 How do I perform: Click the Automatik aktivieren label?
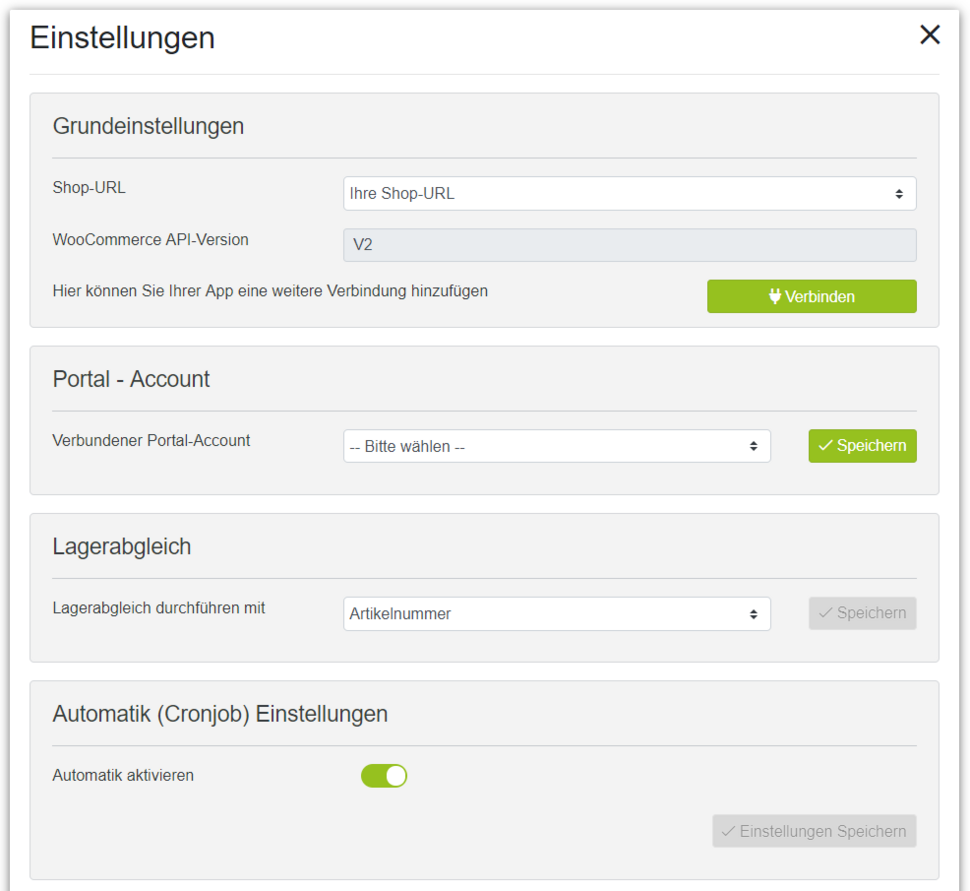click(123, 775)
